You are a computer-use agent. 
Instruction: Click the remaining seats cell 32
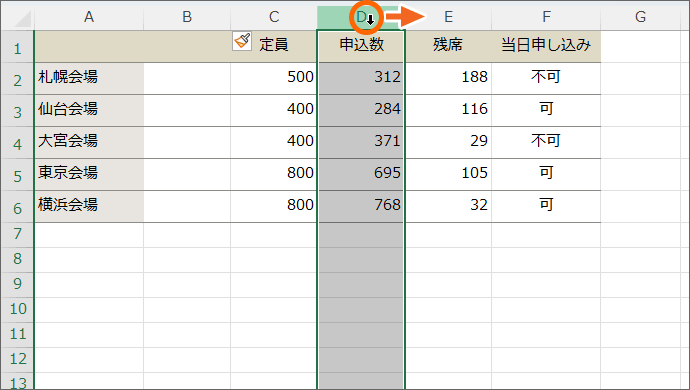(x=448, y=207)
